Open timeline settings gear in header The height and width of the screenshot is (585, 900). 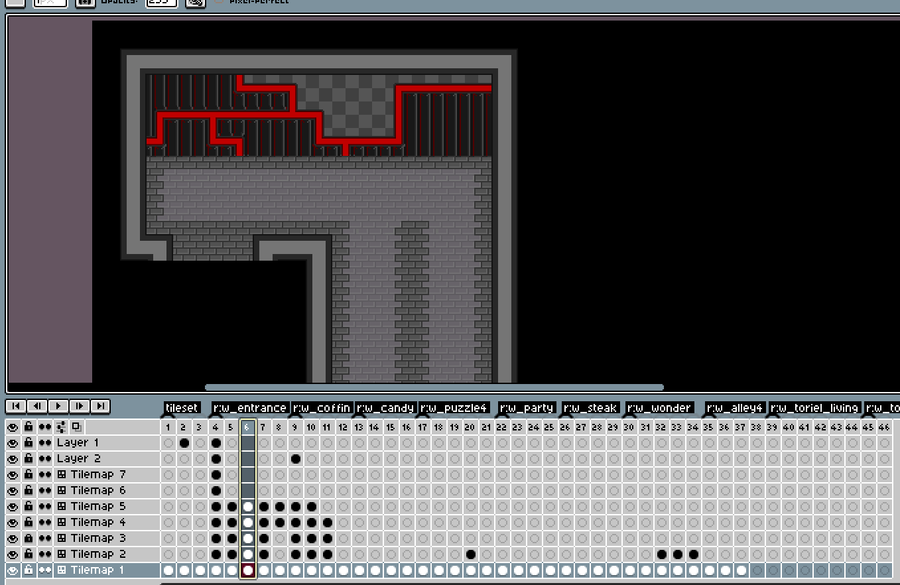[x=61, y=427]
